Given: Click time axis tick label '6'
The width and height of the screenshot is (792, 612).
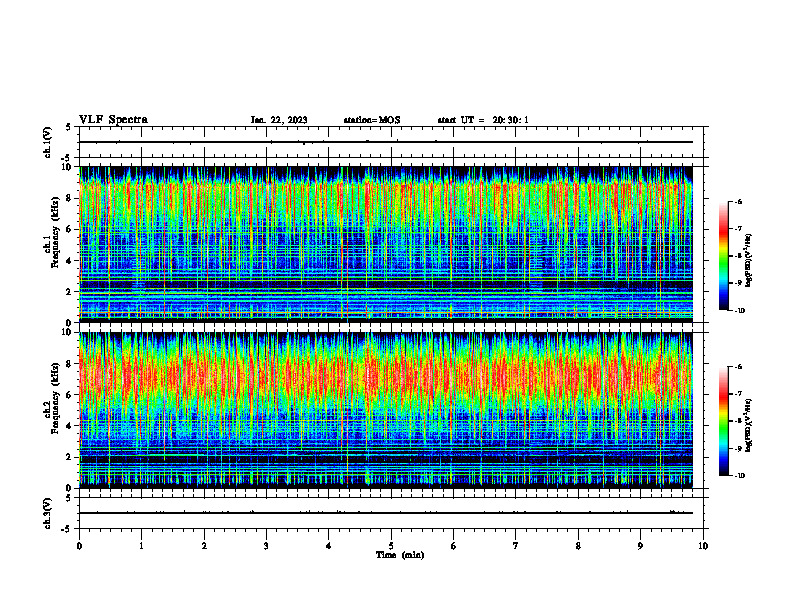Looking at the screenshot, I should 454,546.
